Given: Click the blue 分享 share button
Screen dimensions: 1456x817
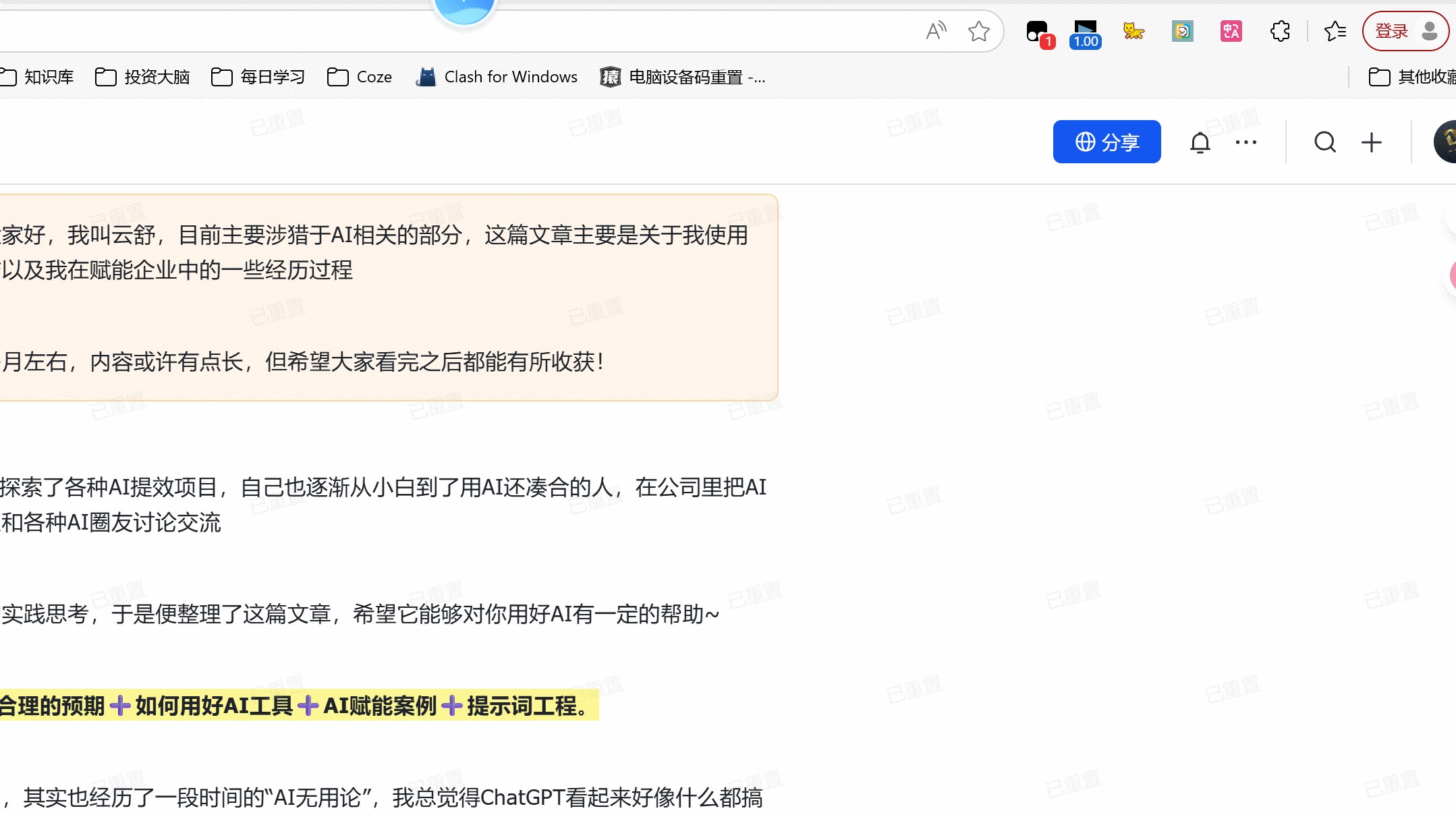Looking at the screenshot, I should pyautogui.click(x=1107, y=142).
